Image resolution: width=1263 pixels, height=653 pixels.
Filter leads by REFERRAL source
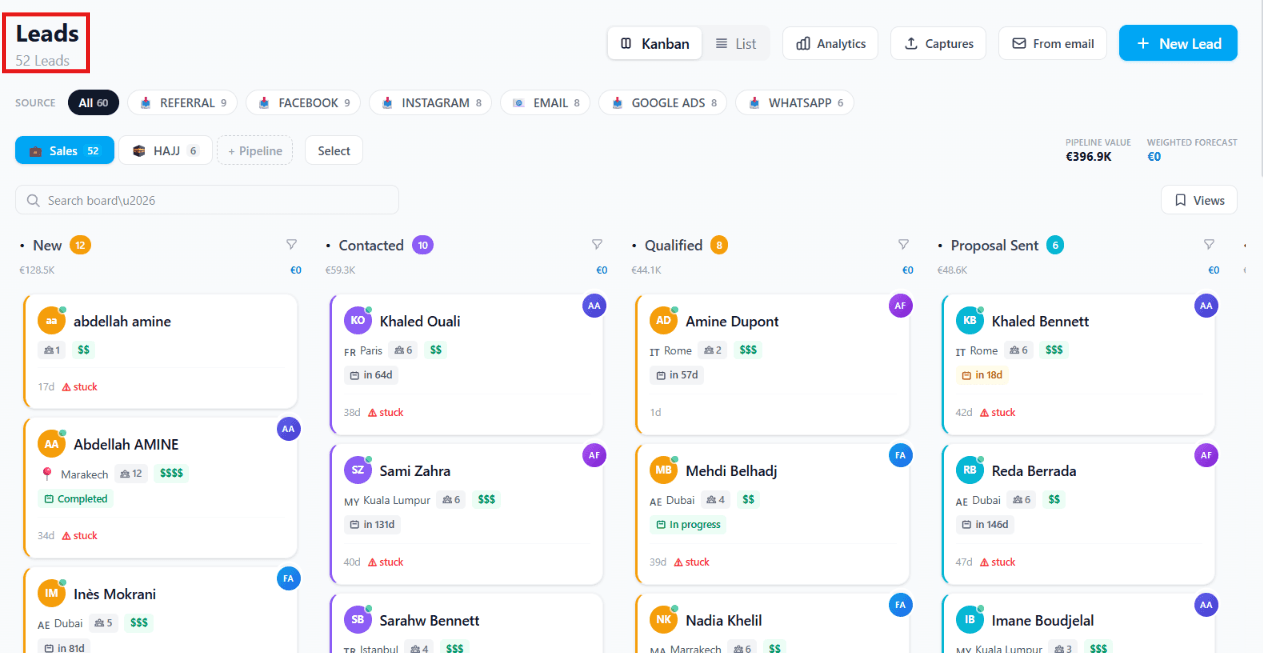click(x=182, y=103)
